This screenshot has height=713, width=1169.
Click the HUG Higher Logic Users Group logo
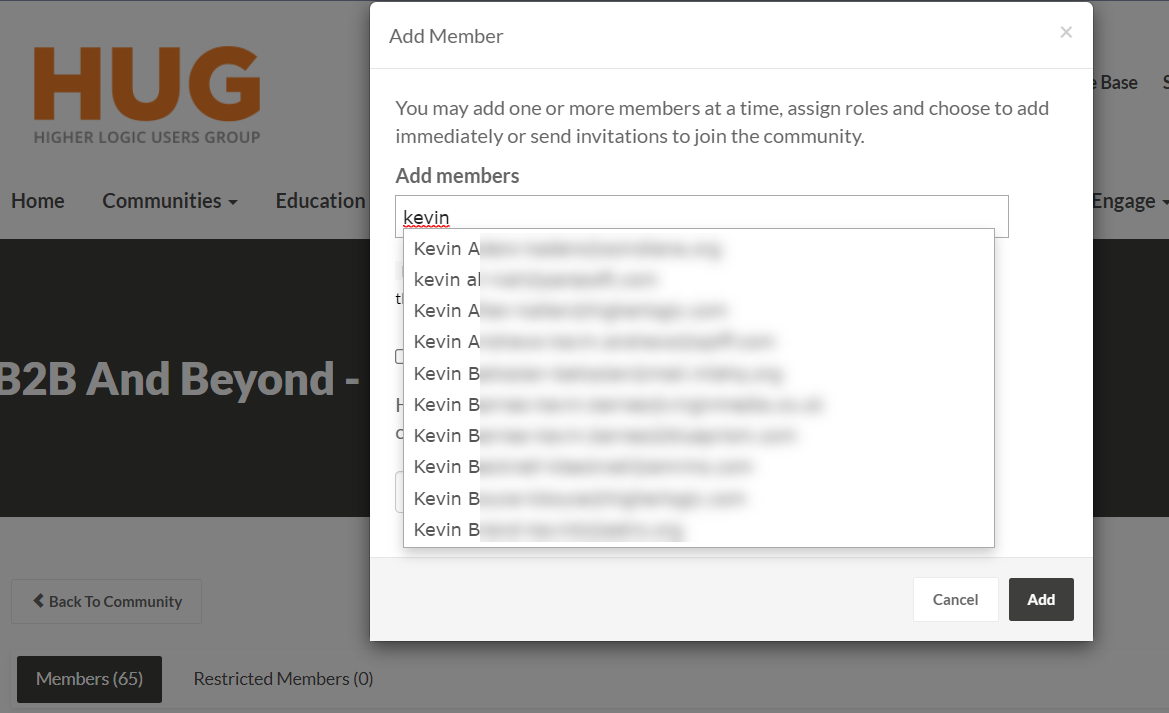tap(147, 95)
